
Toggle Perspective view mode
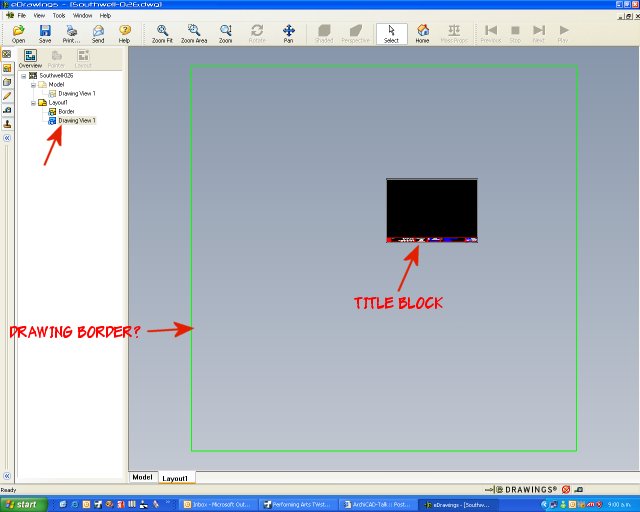click(356, 34)
